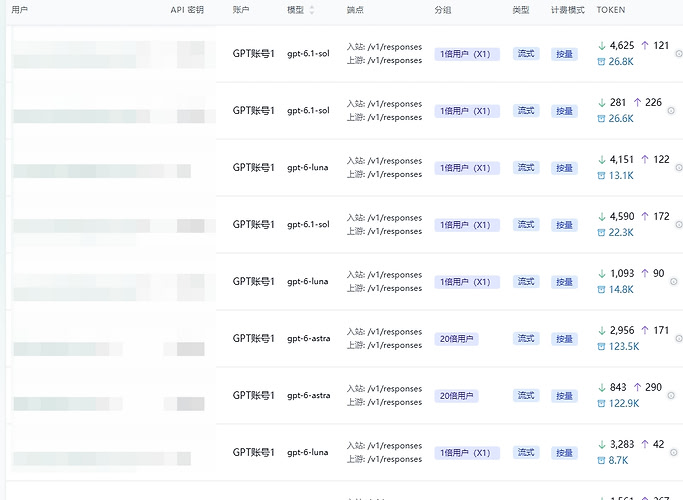This screenshot has height=500, width=683.
Task: Click 20倍用户 tag in the 123.5K row
Action: (456, 339)
